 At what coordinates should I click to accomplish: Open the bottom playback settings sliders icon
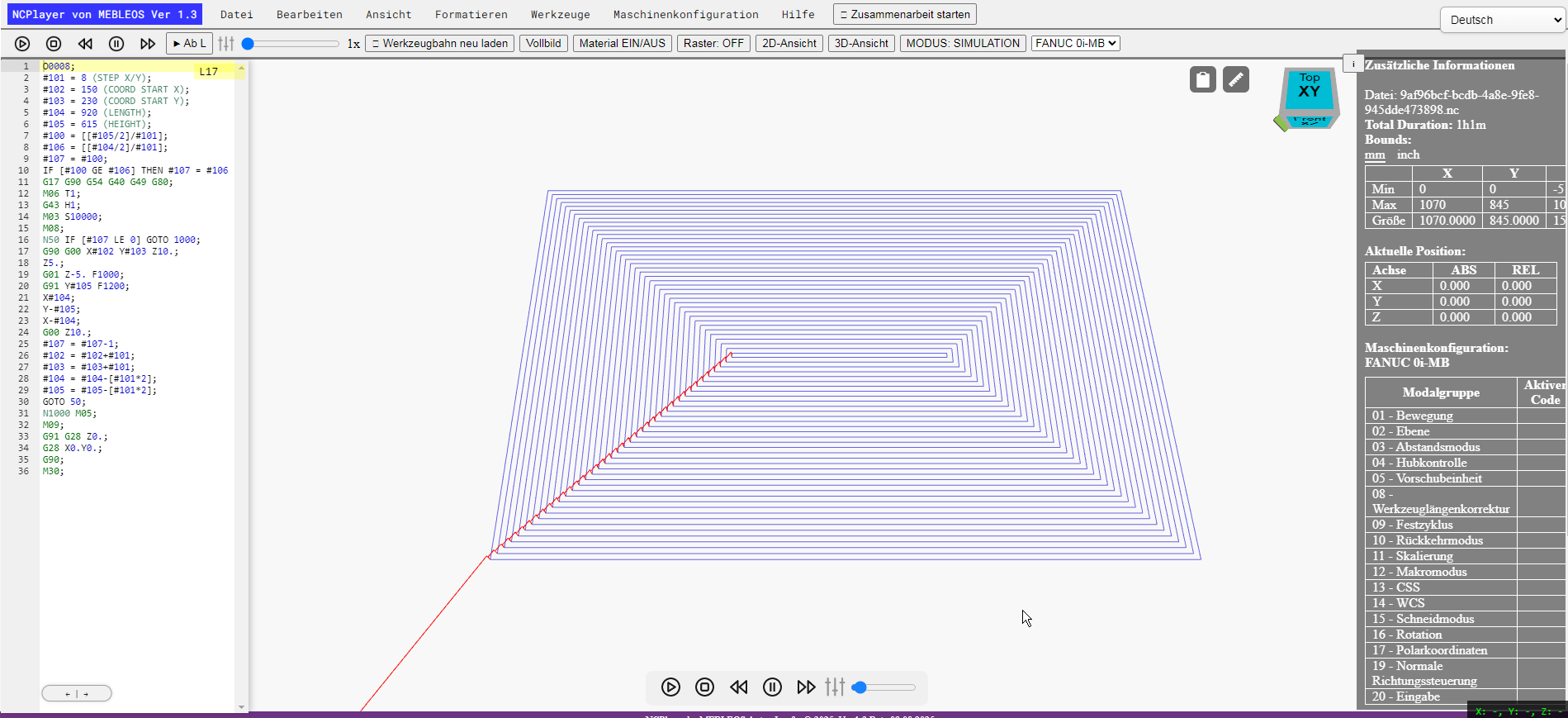point(835,687)
